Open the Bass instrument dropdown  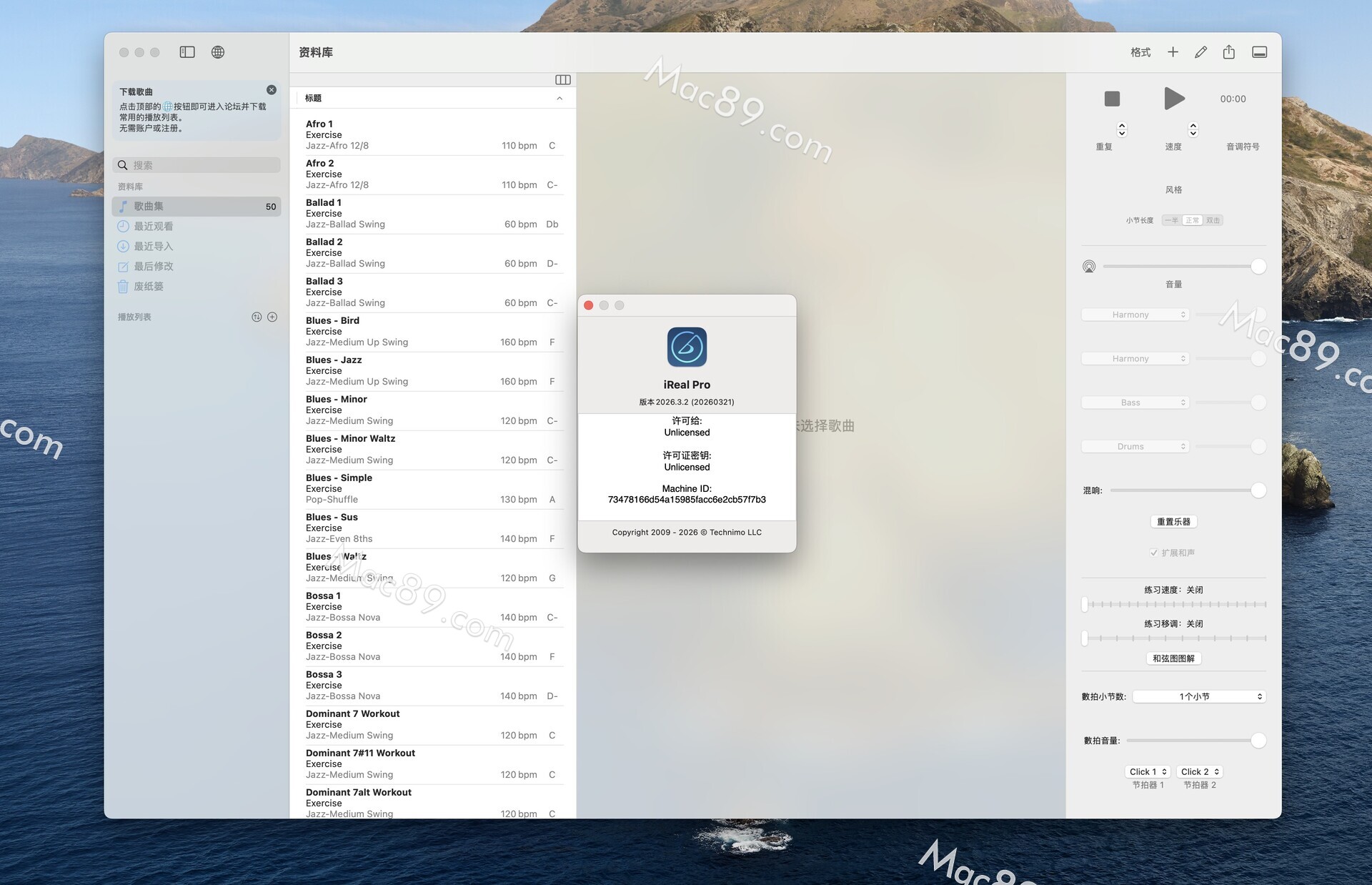(1135, 402)
